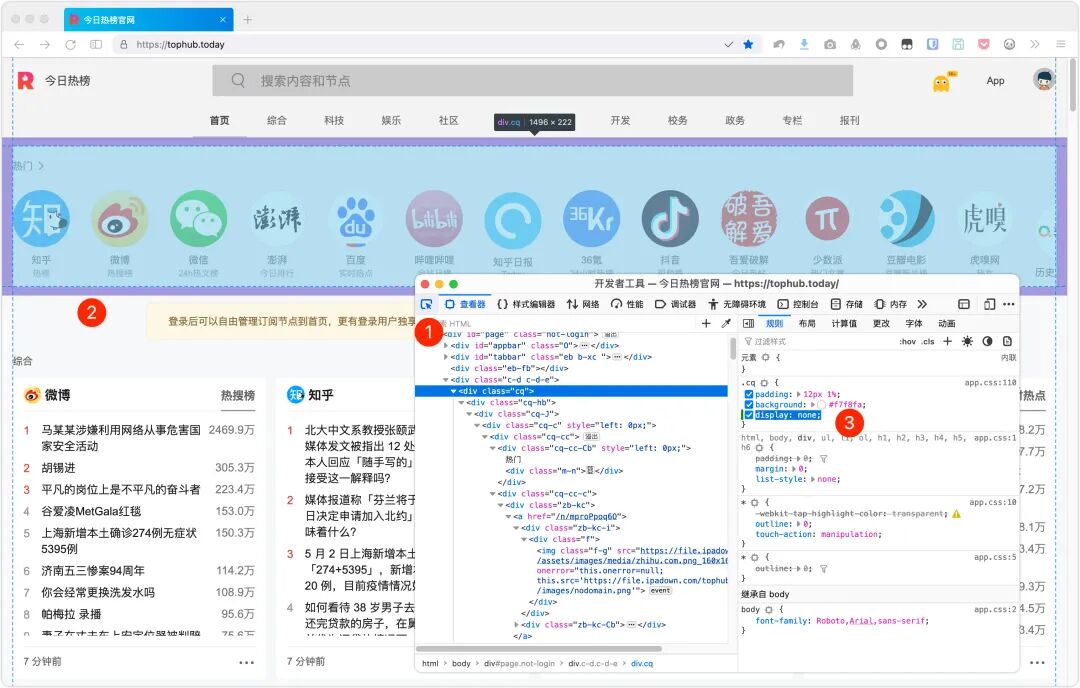Toggle print media simulation page icon
The height and width of the screenshot is (688, 1080).
[x=1008, y=341]
